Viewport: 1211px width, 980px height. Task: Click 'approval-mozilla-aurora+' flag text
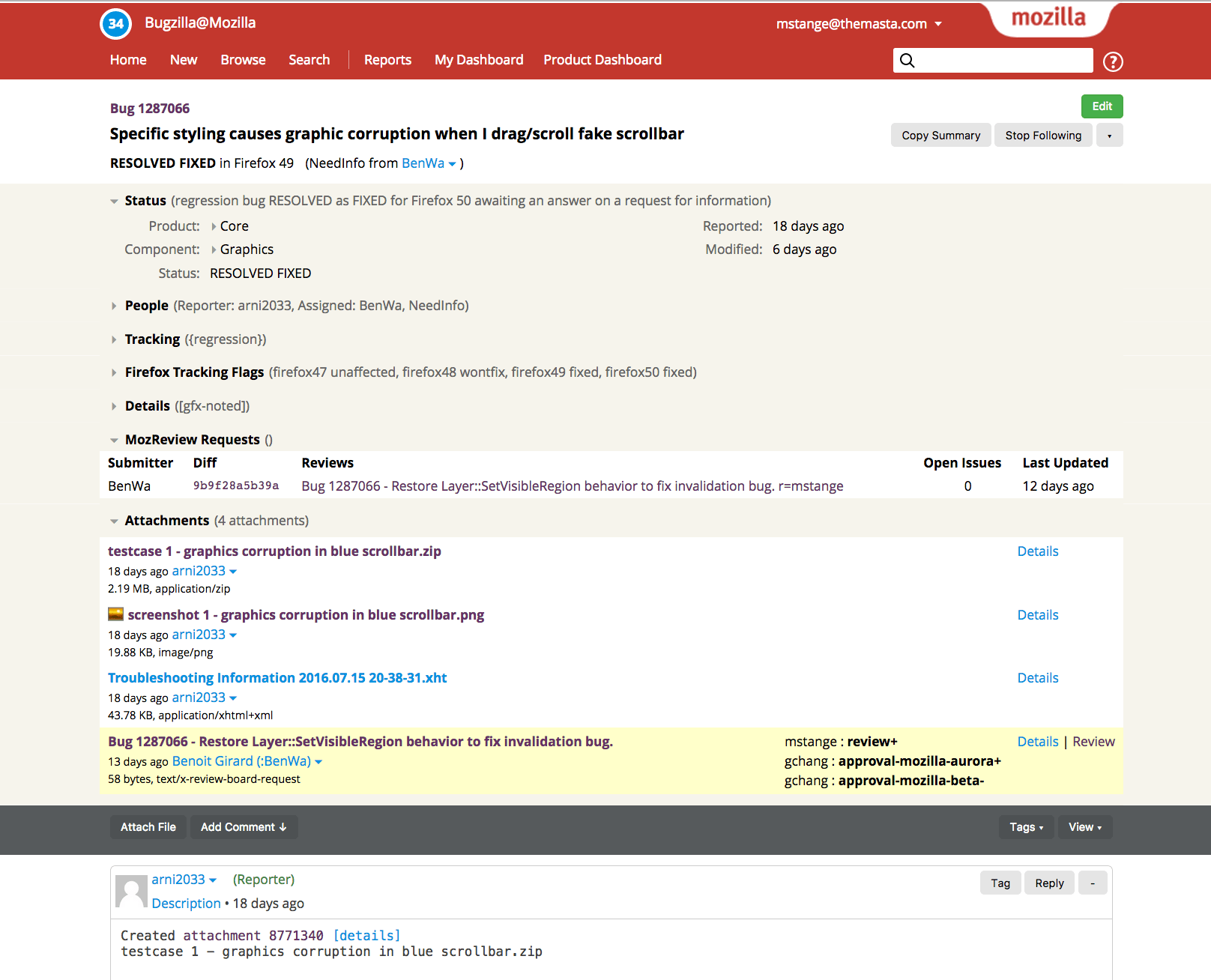(x=919, y=761)
